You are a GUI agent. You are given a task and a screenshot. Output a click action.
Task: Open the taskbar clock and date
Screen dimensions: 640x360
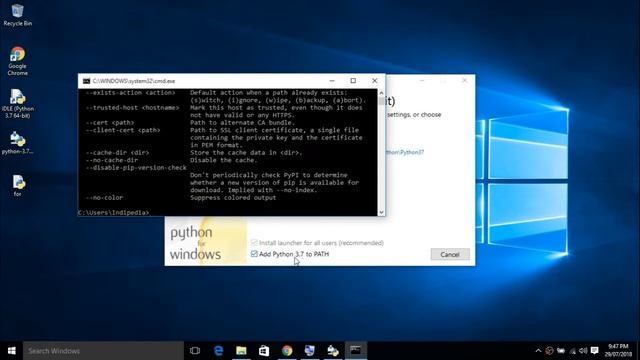(618, 351)
